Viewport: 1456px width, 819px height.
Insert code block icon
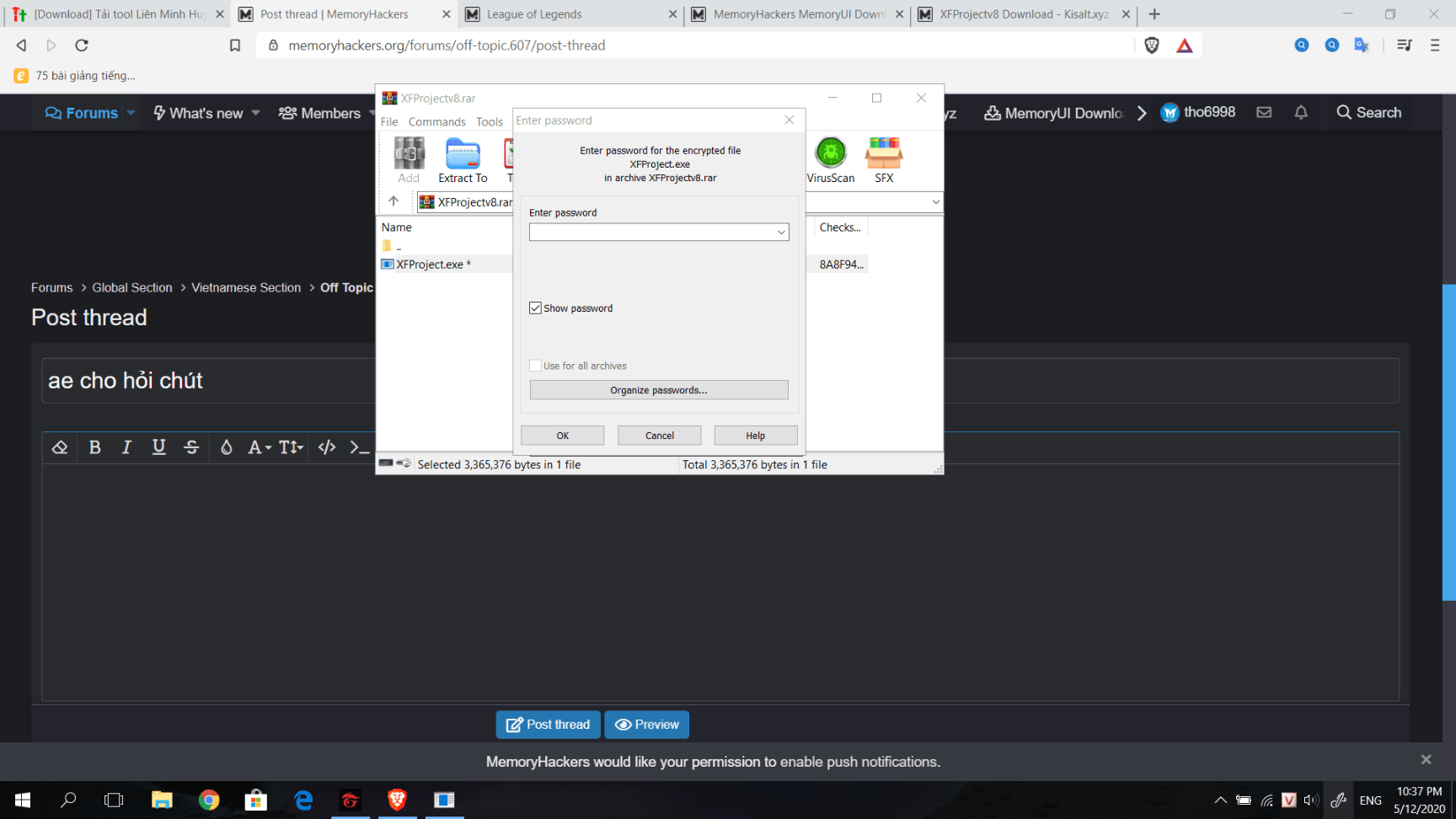pyautogui.click(x=327, y=447)
